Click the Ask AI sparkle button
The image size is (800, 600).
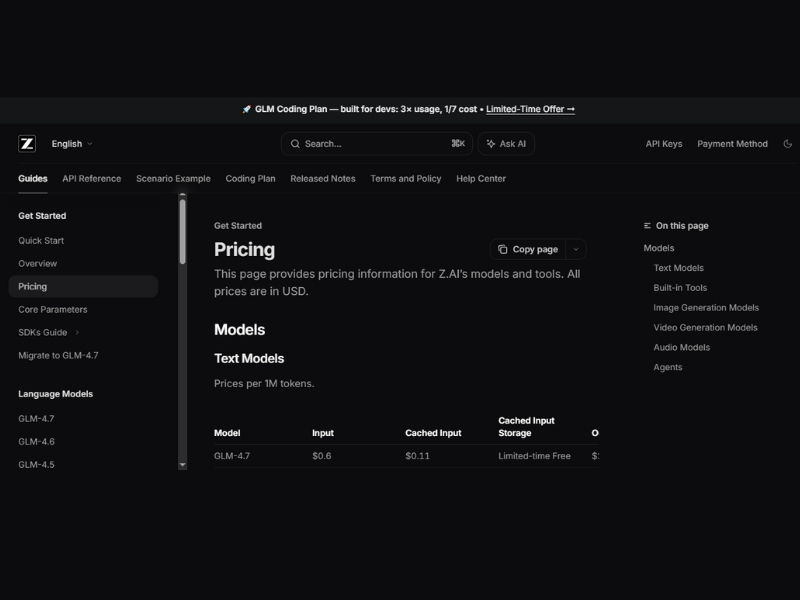click(x=506, y=144)
